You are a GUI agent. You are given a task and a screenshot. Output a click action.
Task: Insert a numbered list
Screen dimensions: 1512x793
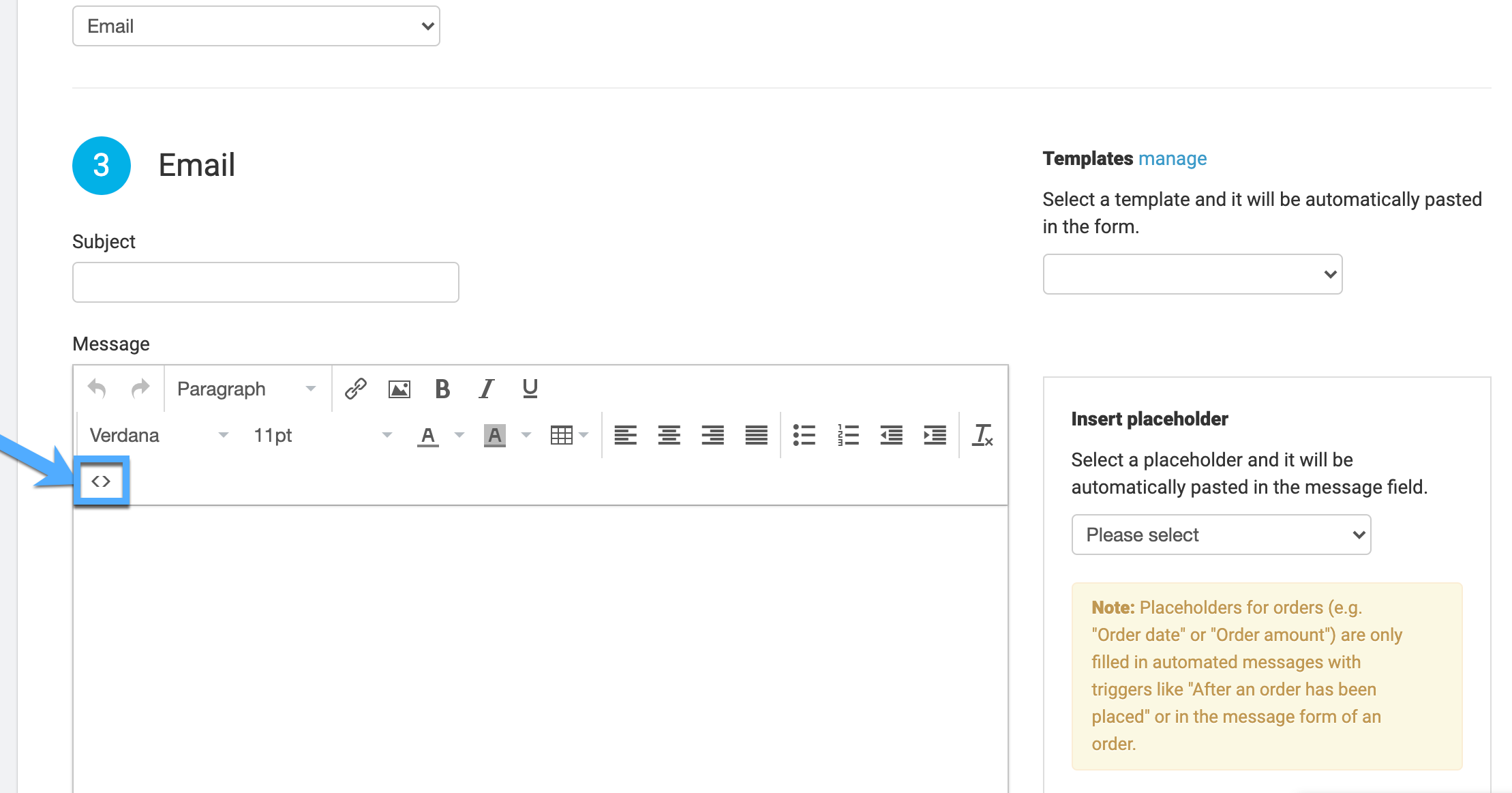coord(848,435)
